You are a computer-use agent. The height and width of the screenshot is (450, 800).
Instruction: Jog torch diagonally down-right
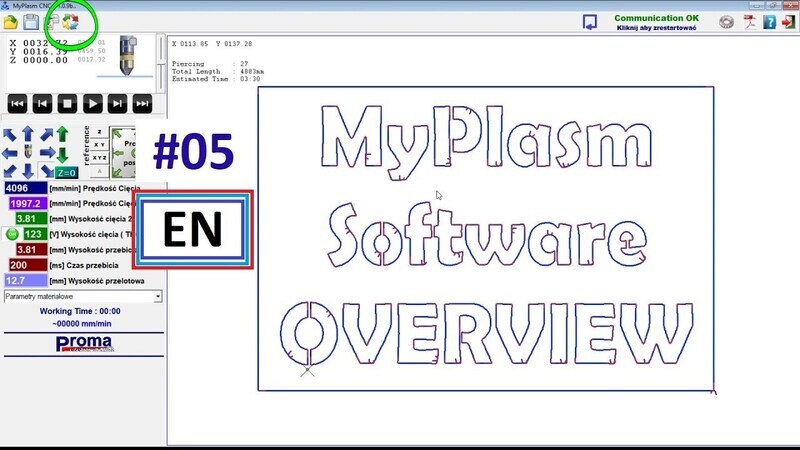47,171
